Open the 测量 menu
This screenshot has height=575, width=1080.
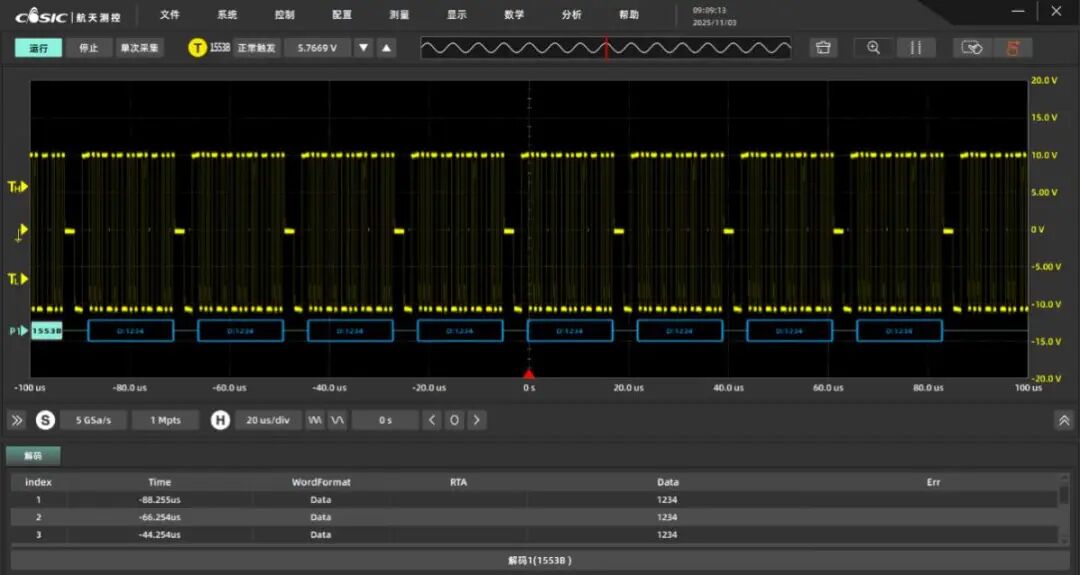399,15
